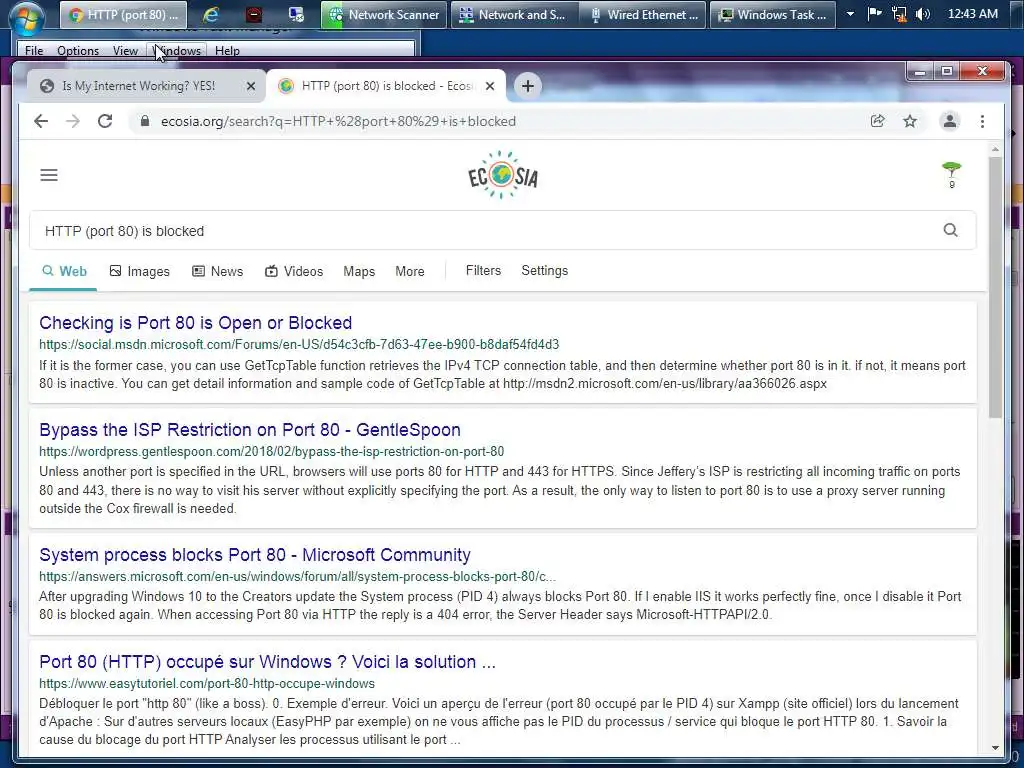Click the scrollbar down arrow
This screenshot has width=1024, height=768.
point(995,748)
